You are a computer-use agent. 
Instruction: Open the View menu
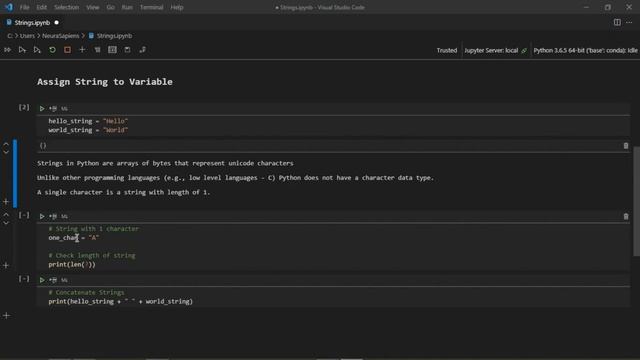click(93, 7)
